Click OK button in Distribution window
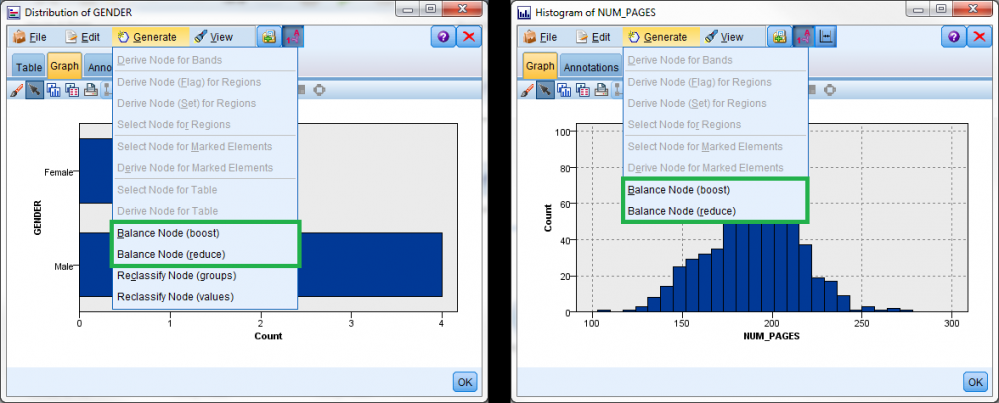 click(465, 382)
